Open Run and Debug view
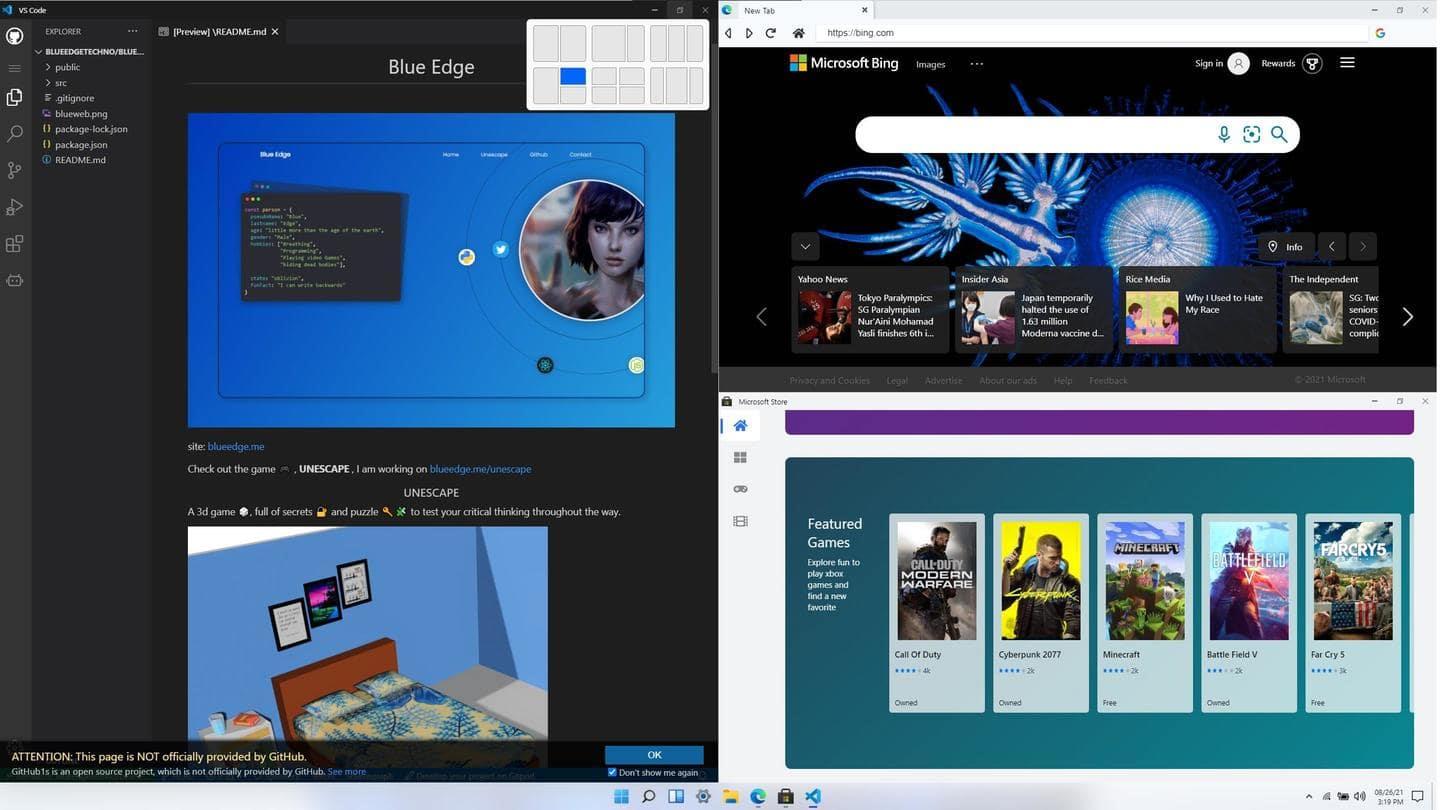This screenshot has width=1440, height=810. click(x=14, y=207)
